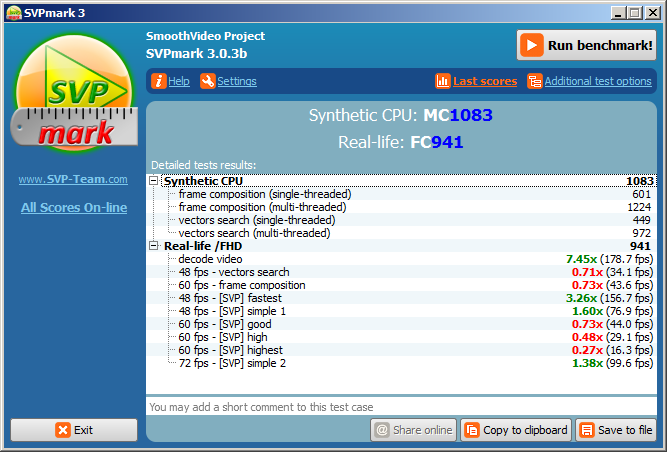Click the Run benchmark play icon

[532, 45]
